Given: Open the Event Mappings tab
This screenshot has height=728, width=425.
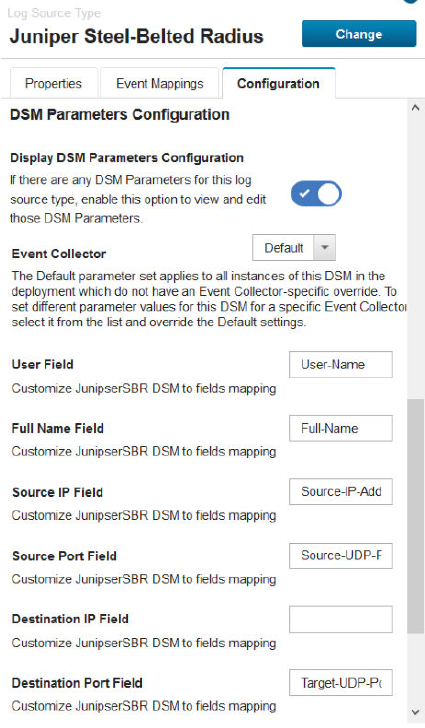Looking at the screenshot, I should [x=159, y=84].
